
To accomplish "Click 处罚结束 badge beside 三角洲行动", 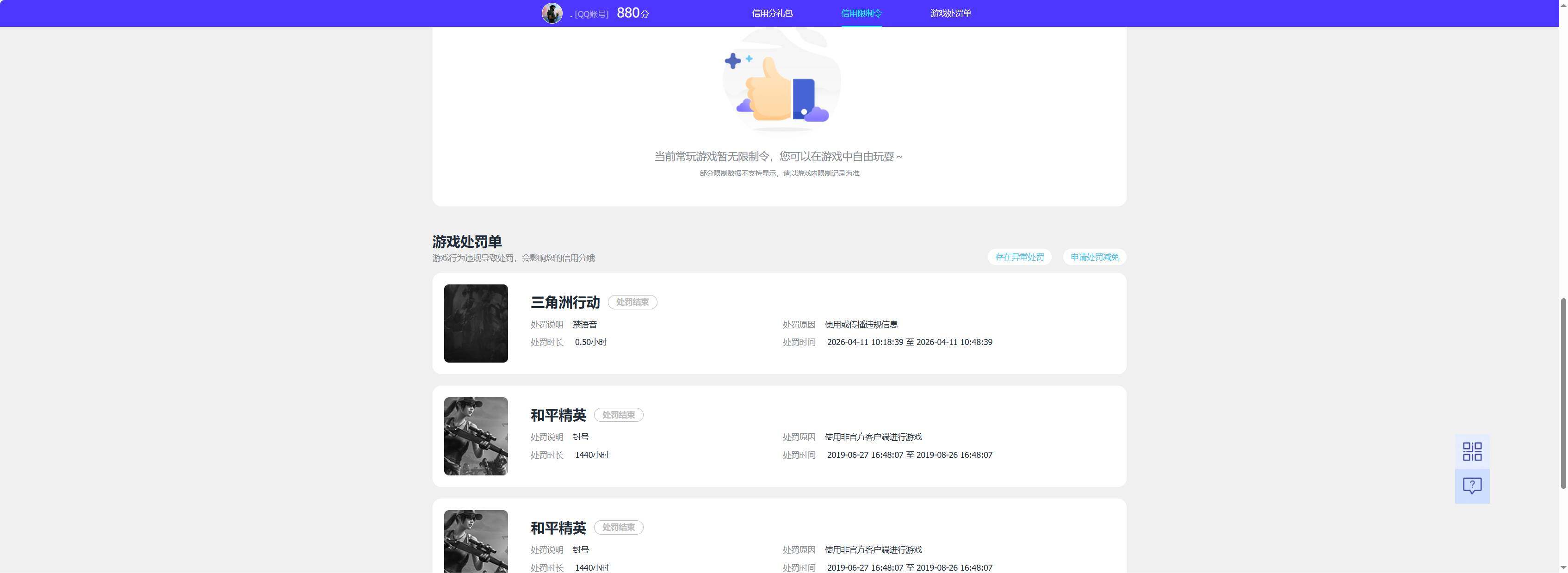I will click(x=632, y=302).
